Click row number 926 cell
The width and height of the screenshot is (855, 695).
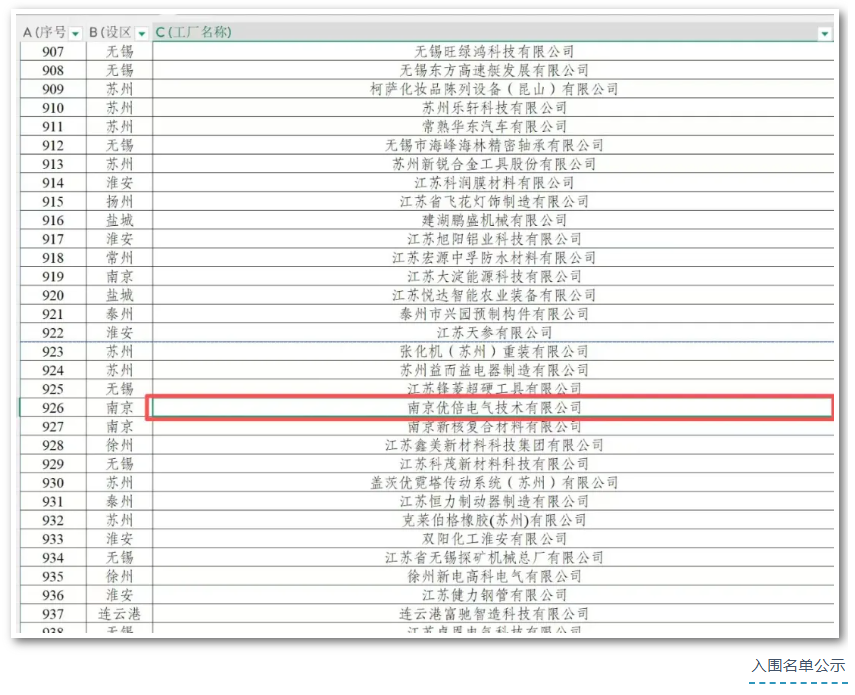(x=53, y=408)
